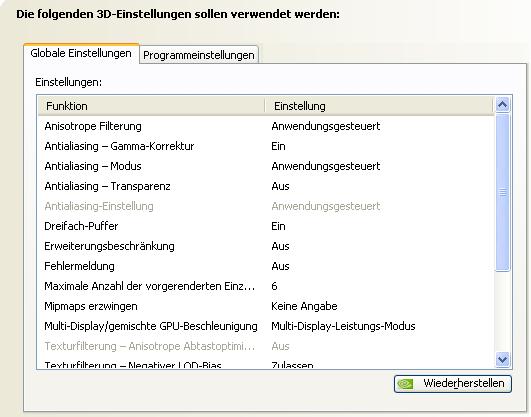Switch to Globale Einstellungen tab
Viewport: 531px width, 417px height.
(81, 54)
